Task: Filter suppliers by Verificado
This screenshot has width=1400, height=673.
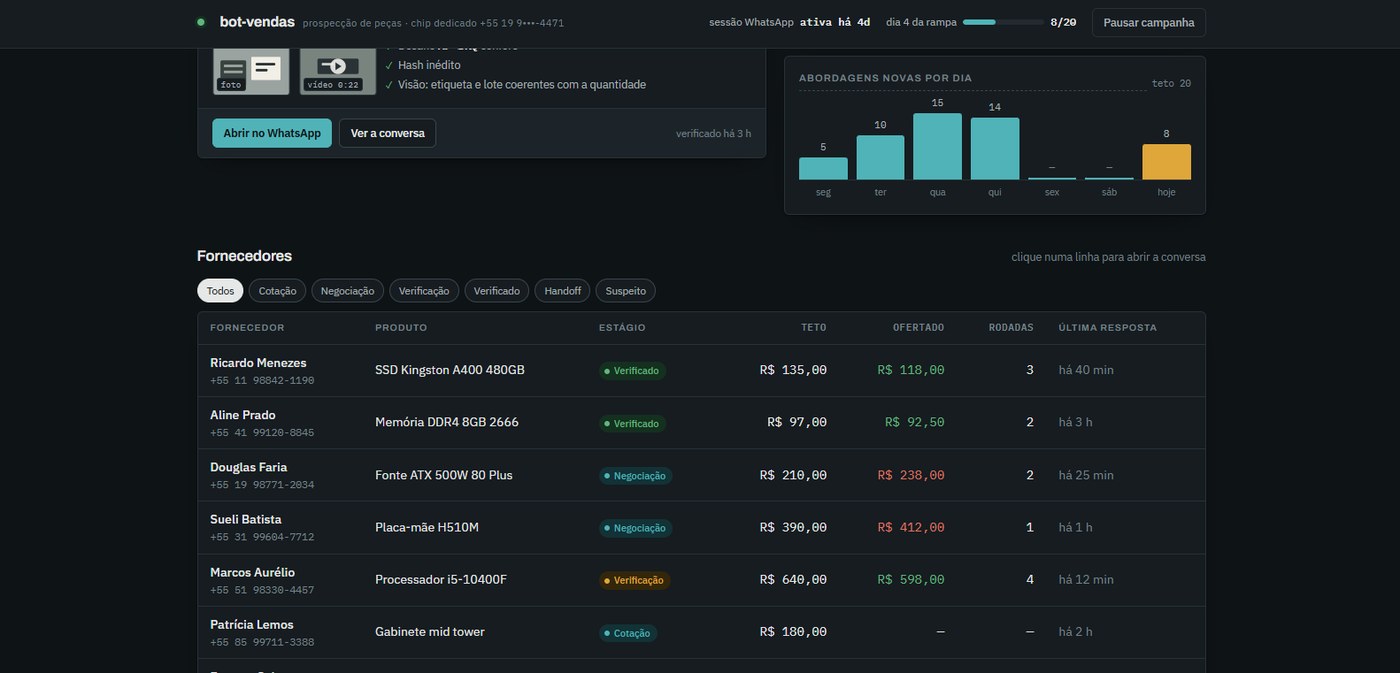Action: pos(497,291)
